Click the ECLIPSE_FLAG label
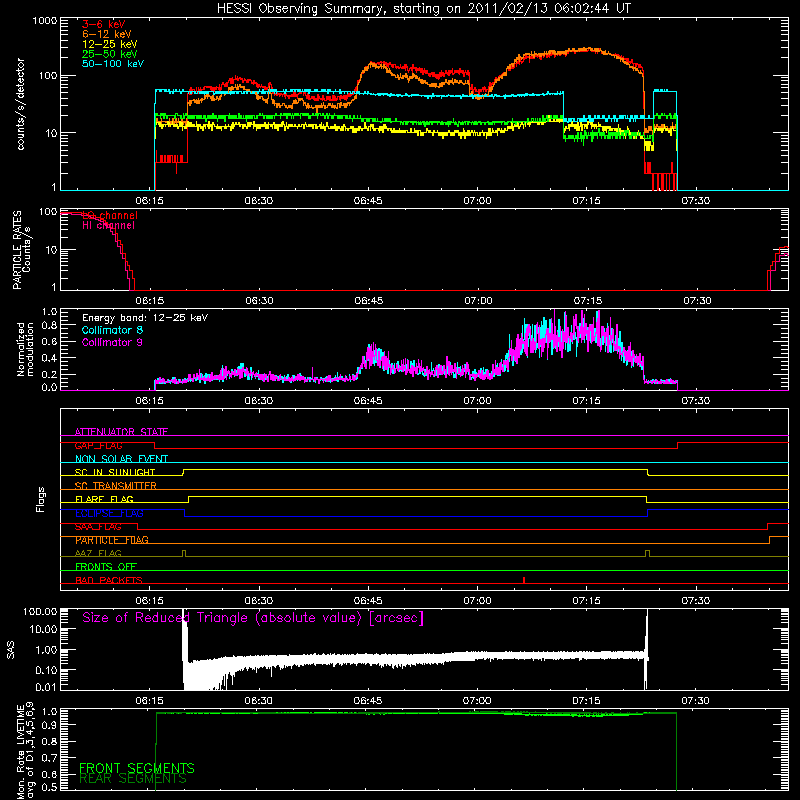The height and width of the screenshot is (800, 800). pyautogui.click(x=109, y=513)
